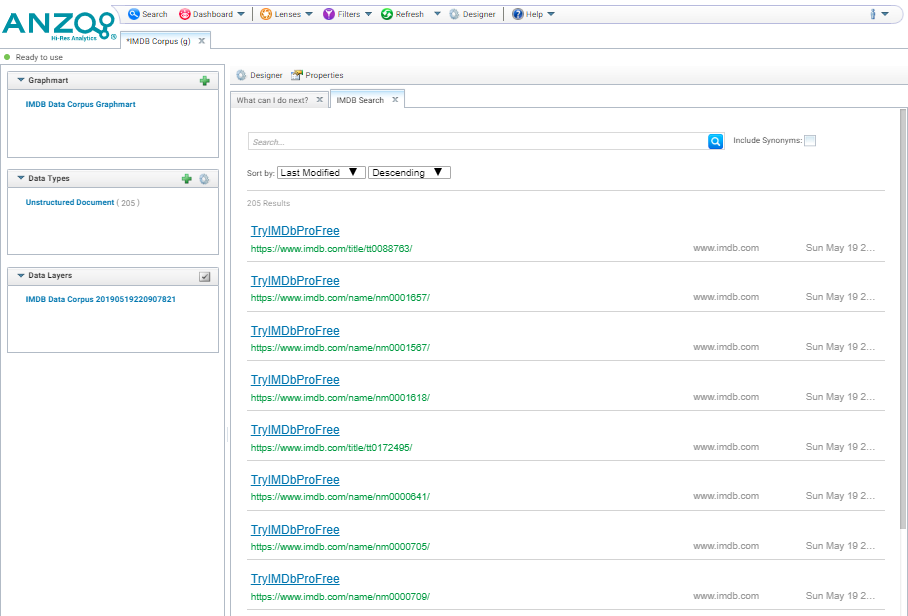908x616 pixels.
Task: Click the Search toolbar icon
Action: [x=134, y=14]
